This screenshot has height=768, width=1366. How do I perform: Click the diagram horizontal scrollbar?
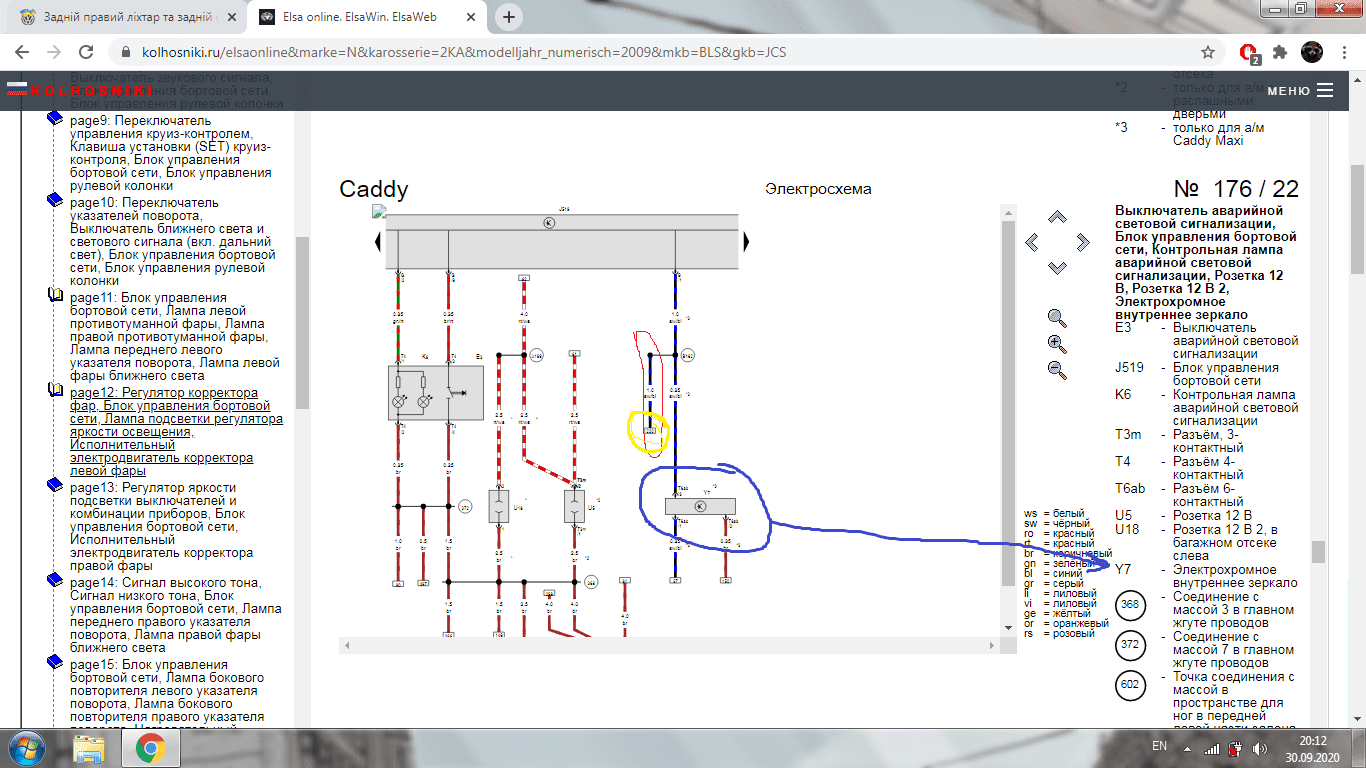tap(670, 644)
